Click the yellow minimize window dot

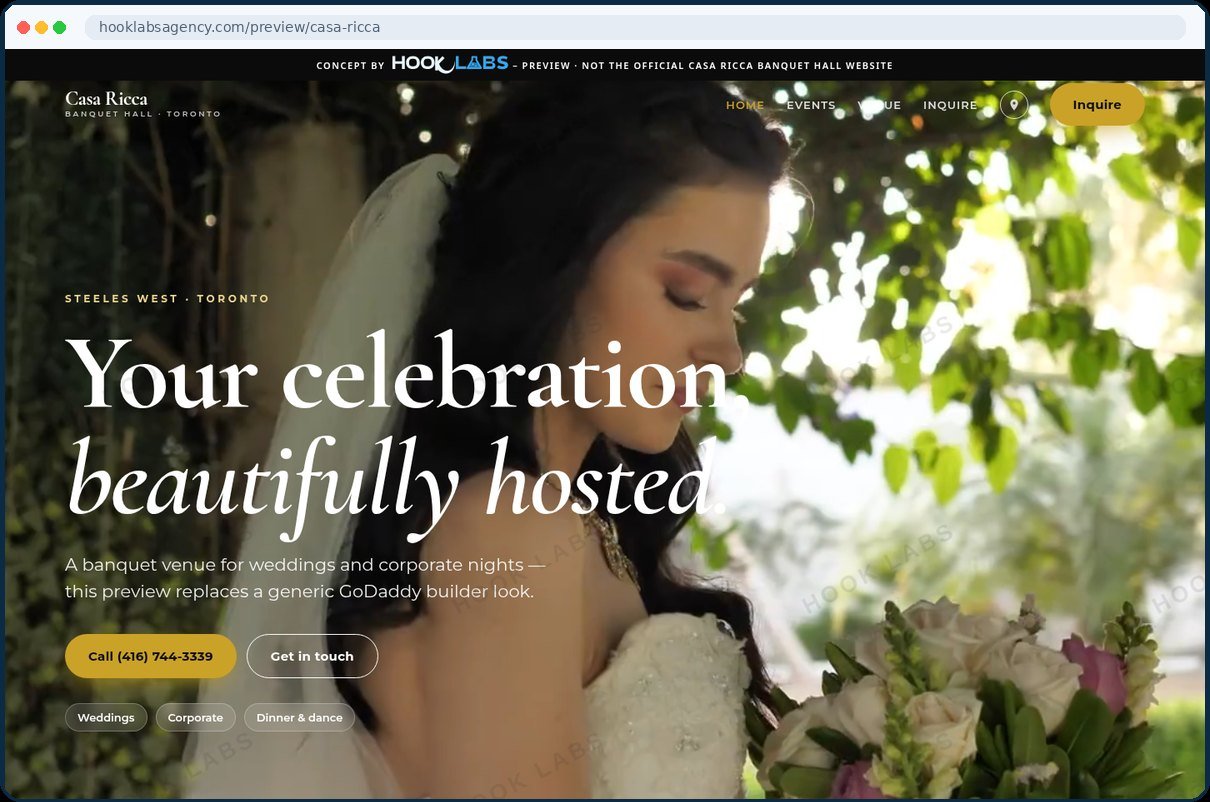pos(41,27)
